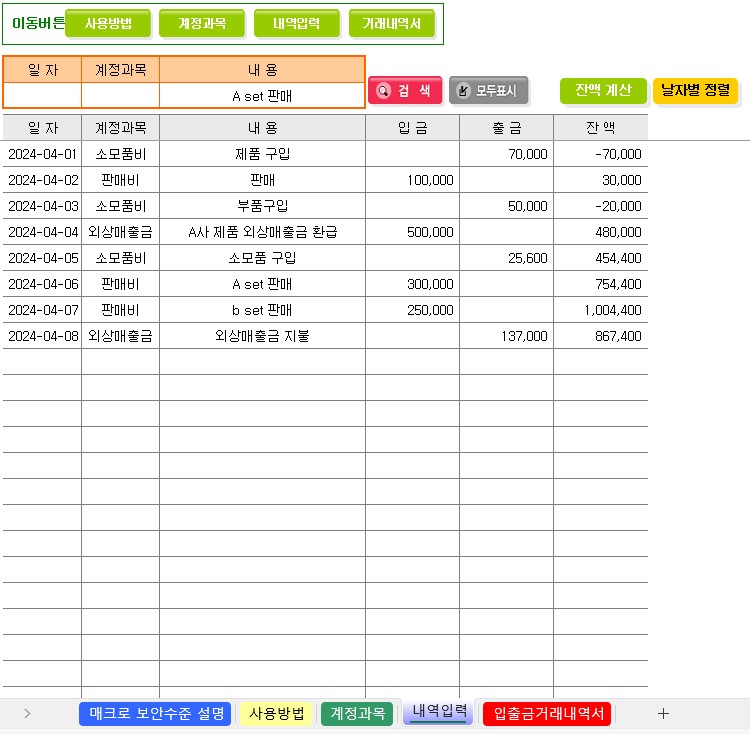This screenshot has width=750, height=734.
Task: Select date cell 2024-04-07
Action: 43,310
